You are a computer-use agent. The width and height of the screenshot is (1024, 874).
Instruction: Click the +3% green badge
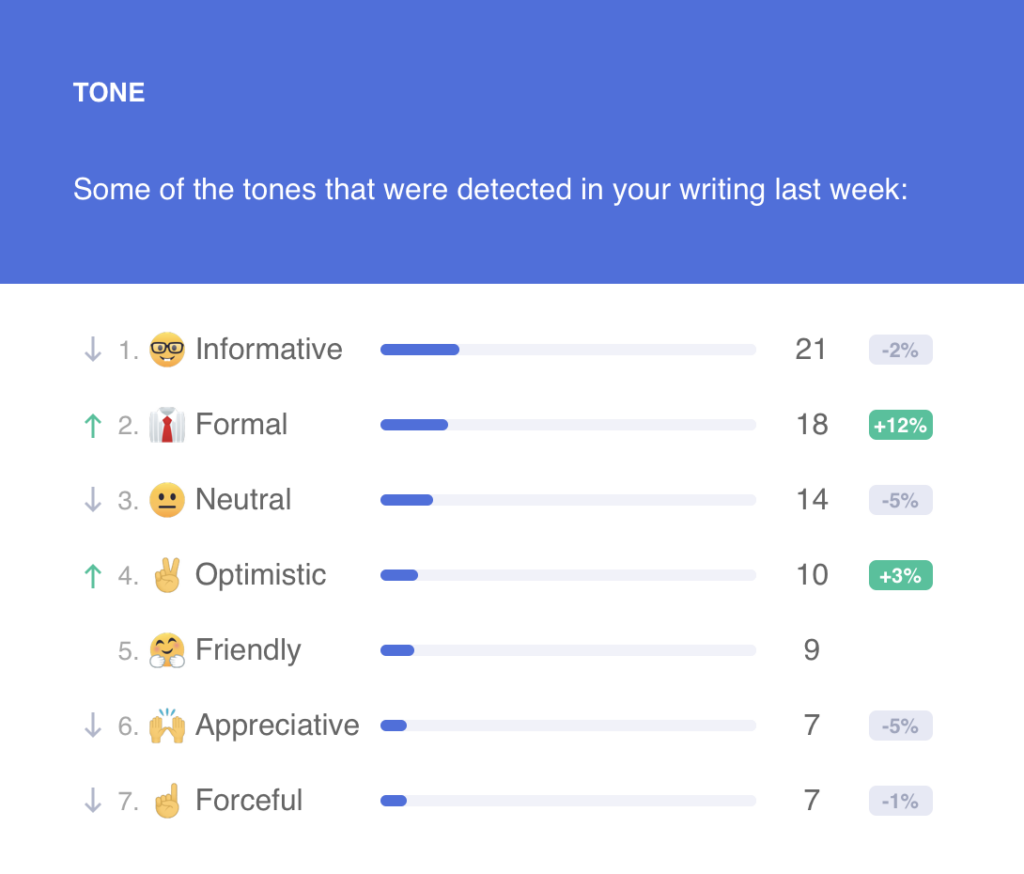[901, 575]
